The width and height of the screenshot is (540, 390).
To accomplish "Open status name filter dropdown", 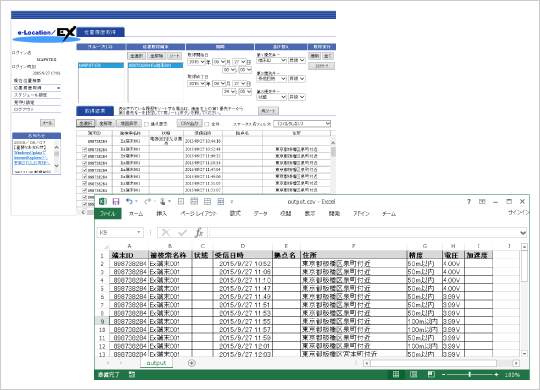I will (x=302, y=123).
